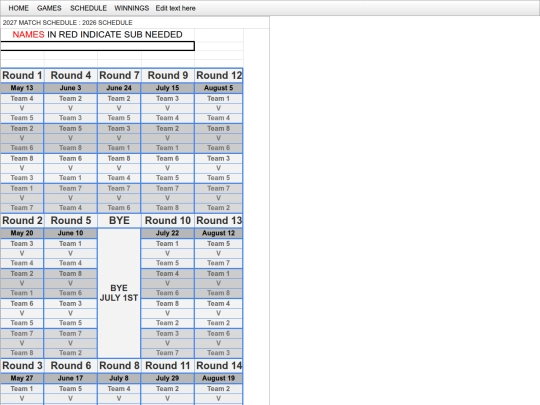This screenshot has width=540, height=405.
Task: Select the 'Round 2' header
Action: [x=22, y=220]
